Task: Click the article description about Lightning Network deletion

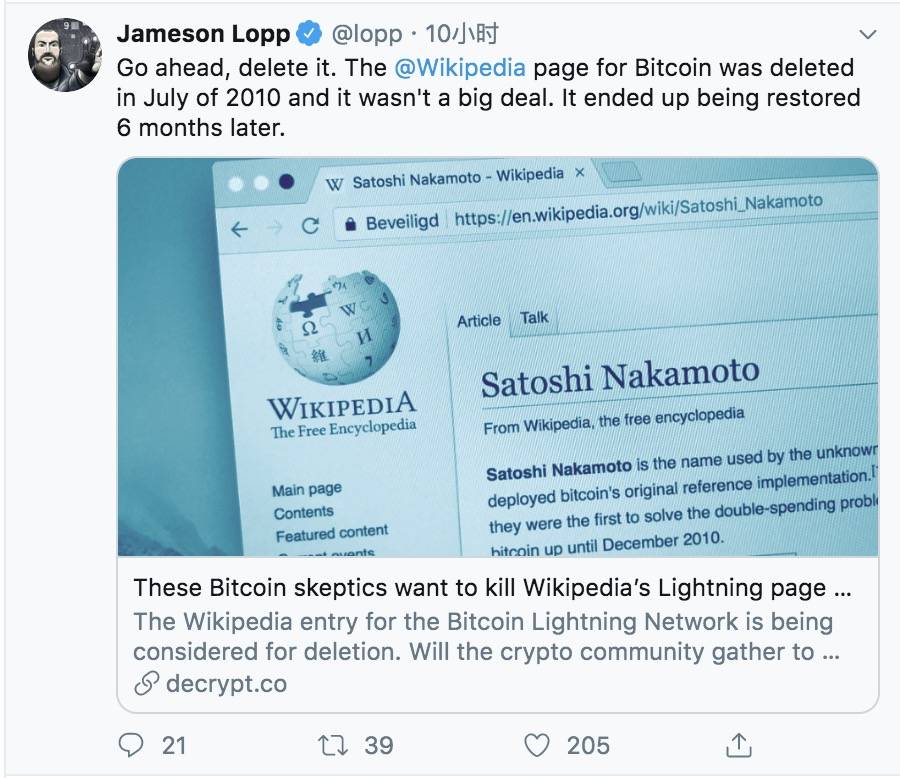Action: point(487,636)
